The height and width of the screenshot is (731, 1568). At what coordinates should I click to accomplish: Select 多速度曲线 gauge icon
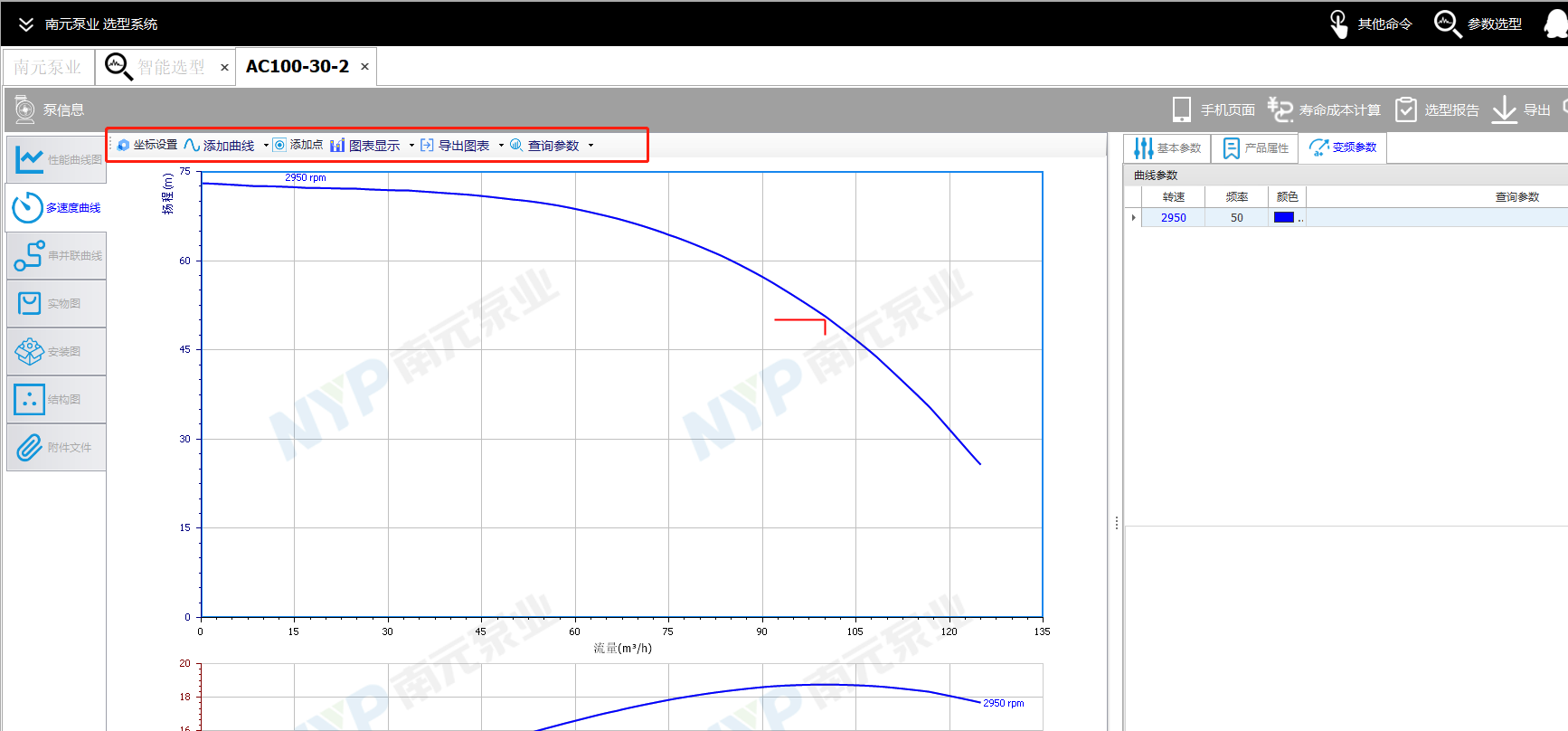click(x=27, y=207)
